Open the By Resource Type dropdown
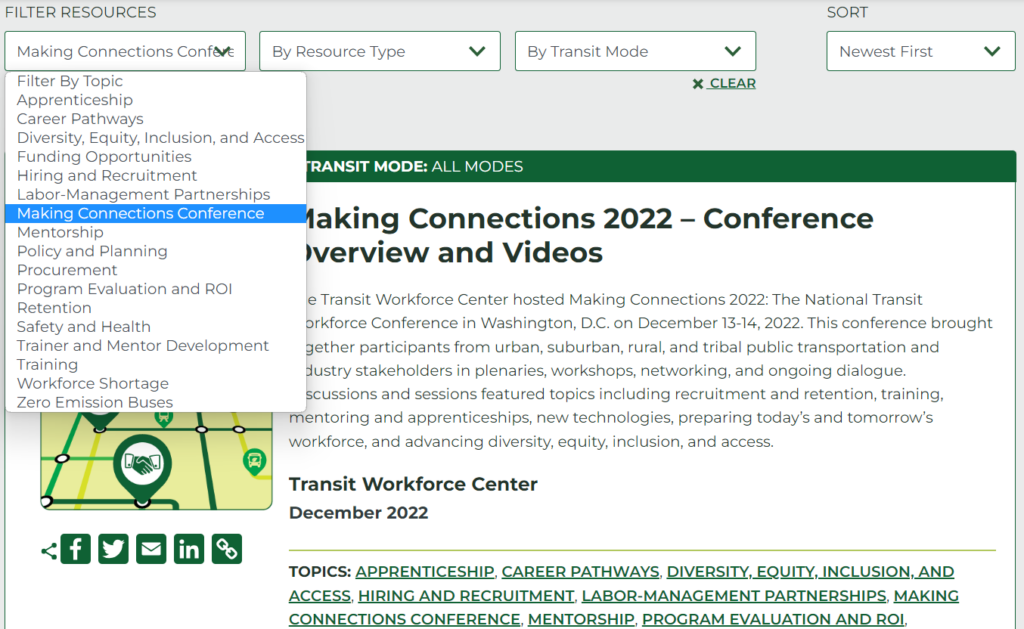This screenshot has height=629, width=1024. (380, 51)
